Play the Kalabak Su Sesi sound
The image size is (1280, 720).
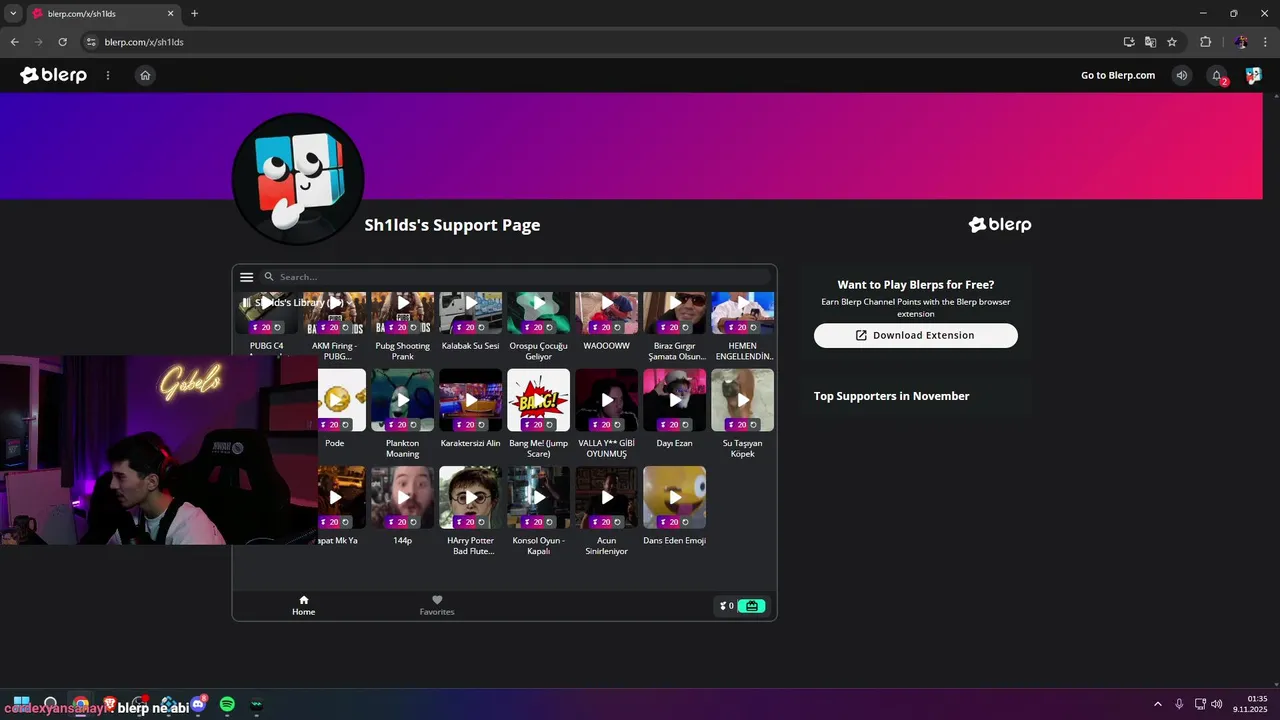[x=471, y=303]
